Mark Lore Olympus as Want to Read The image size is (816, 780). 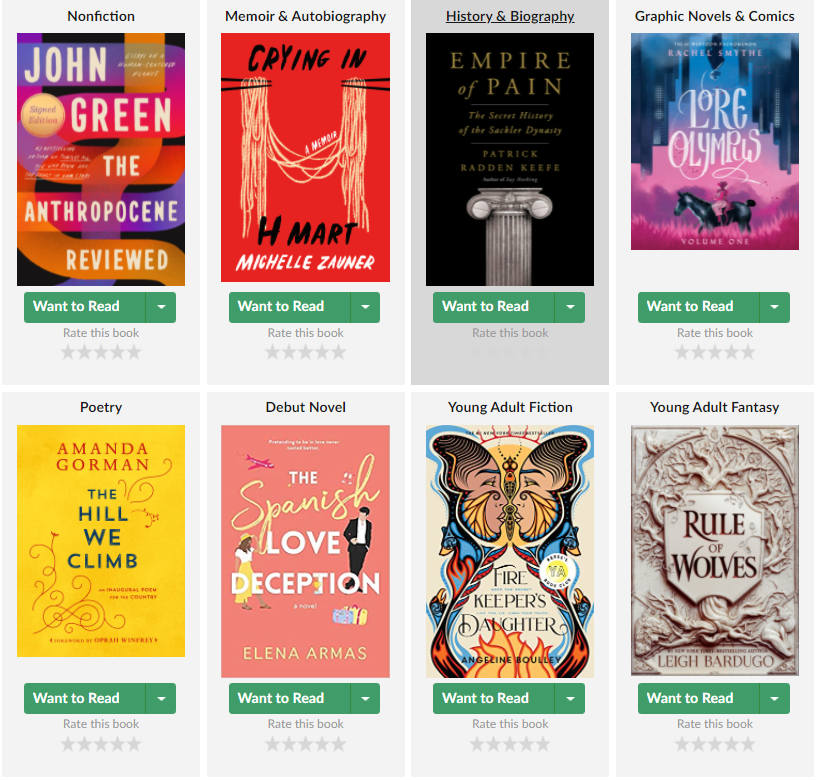(x=698, y=307)
